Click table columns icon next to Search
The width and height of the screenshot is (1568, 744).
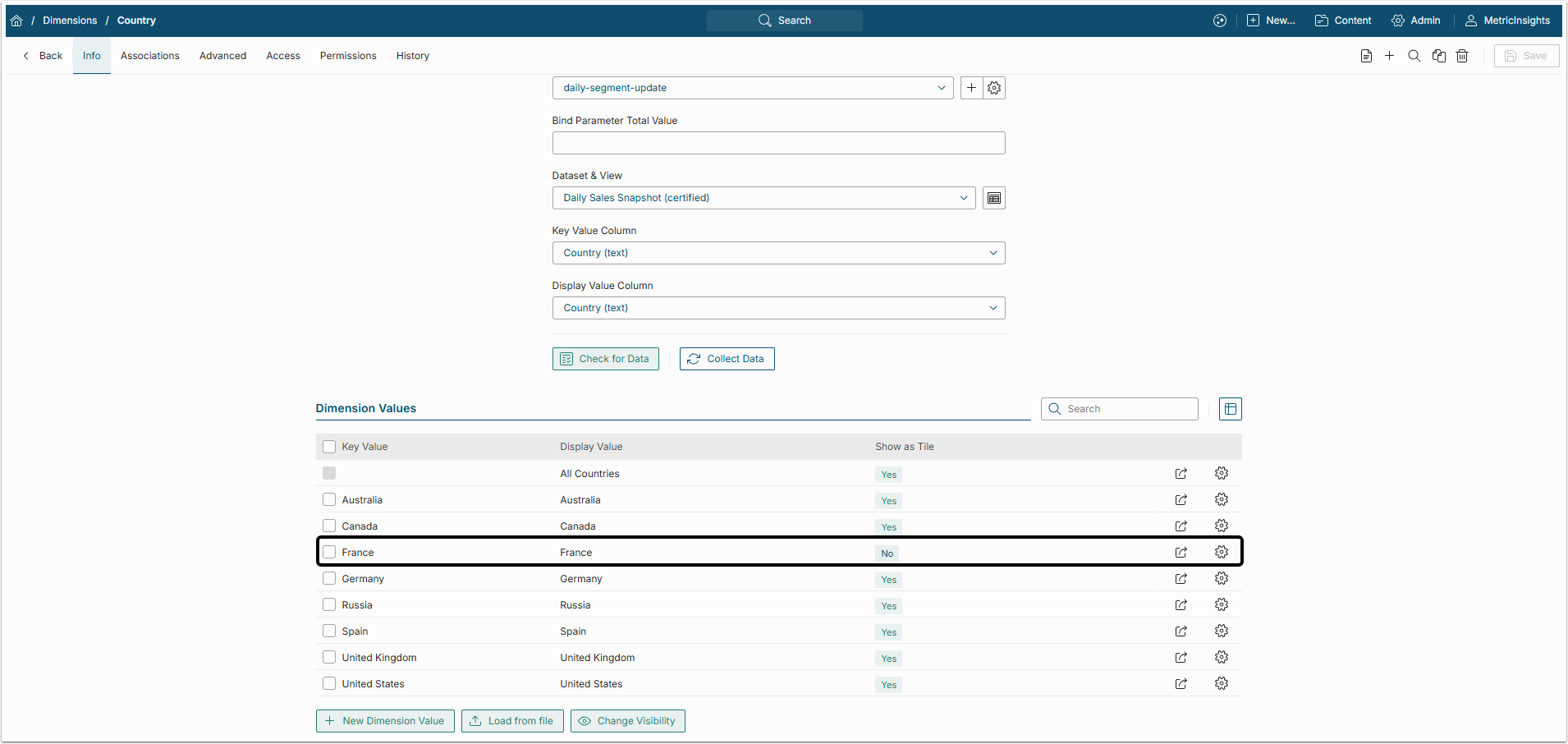(1230, 409)
